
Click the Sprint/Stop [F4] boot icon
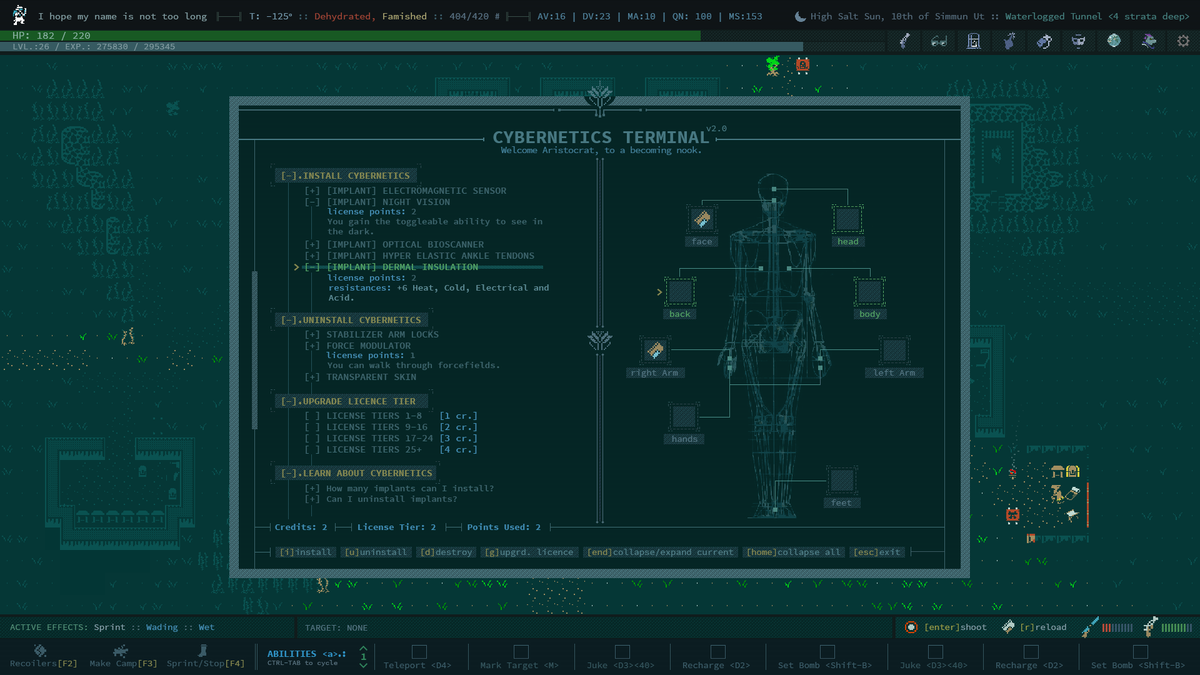coord(205,651)
